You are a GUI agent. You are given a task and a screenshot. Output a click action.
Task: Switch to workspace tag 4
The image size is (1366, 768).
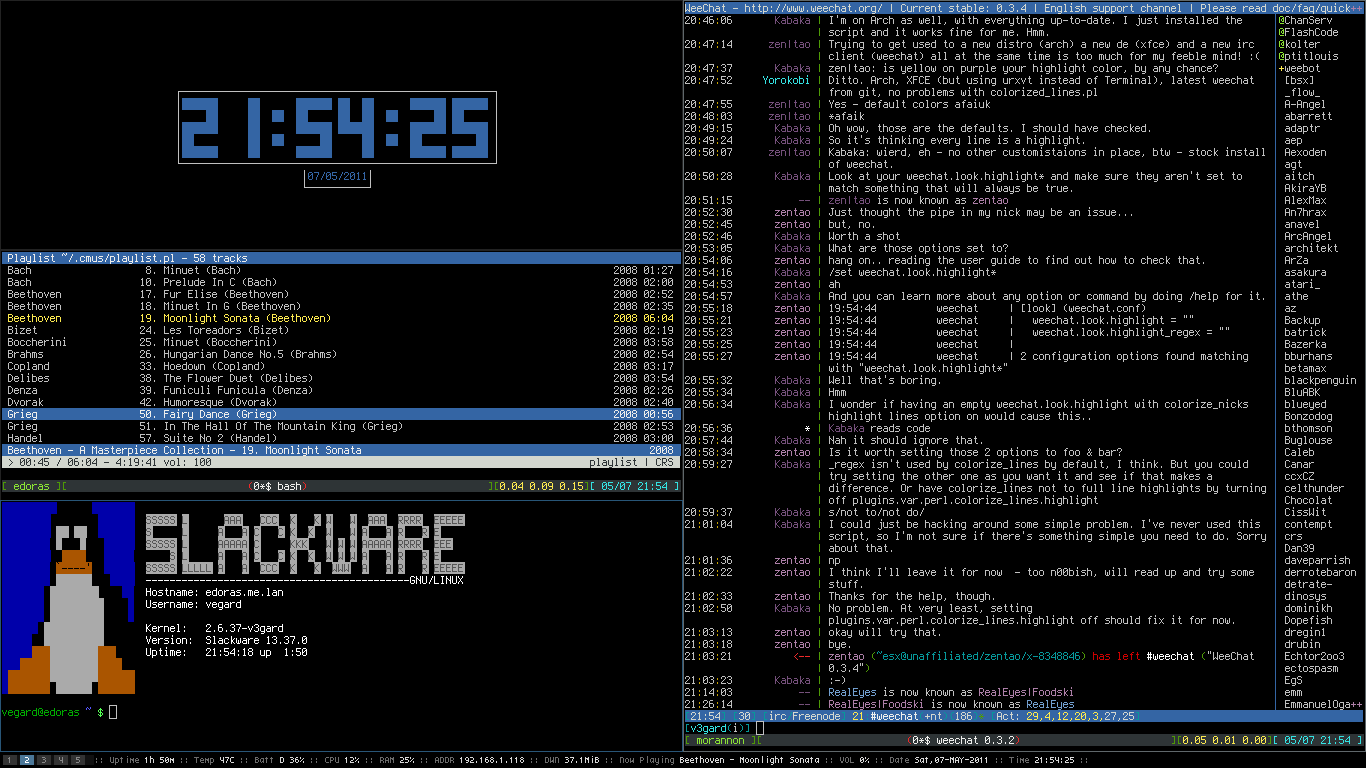point(60,760)
